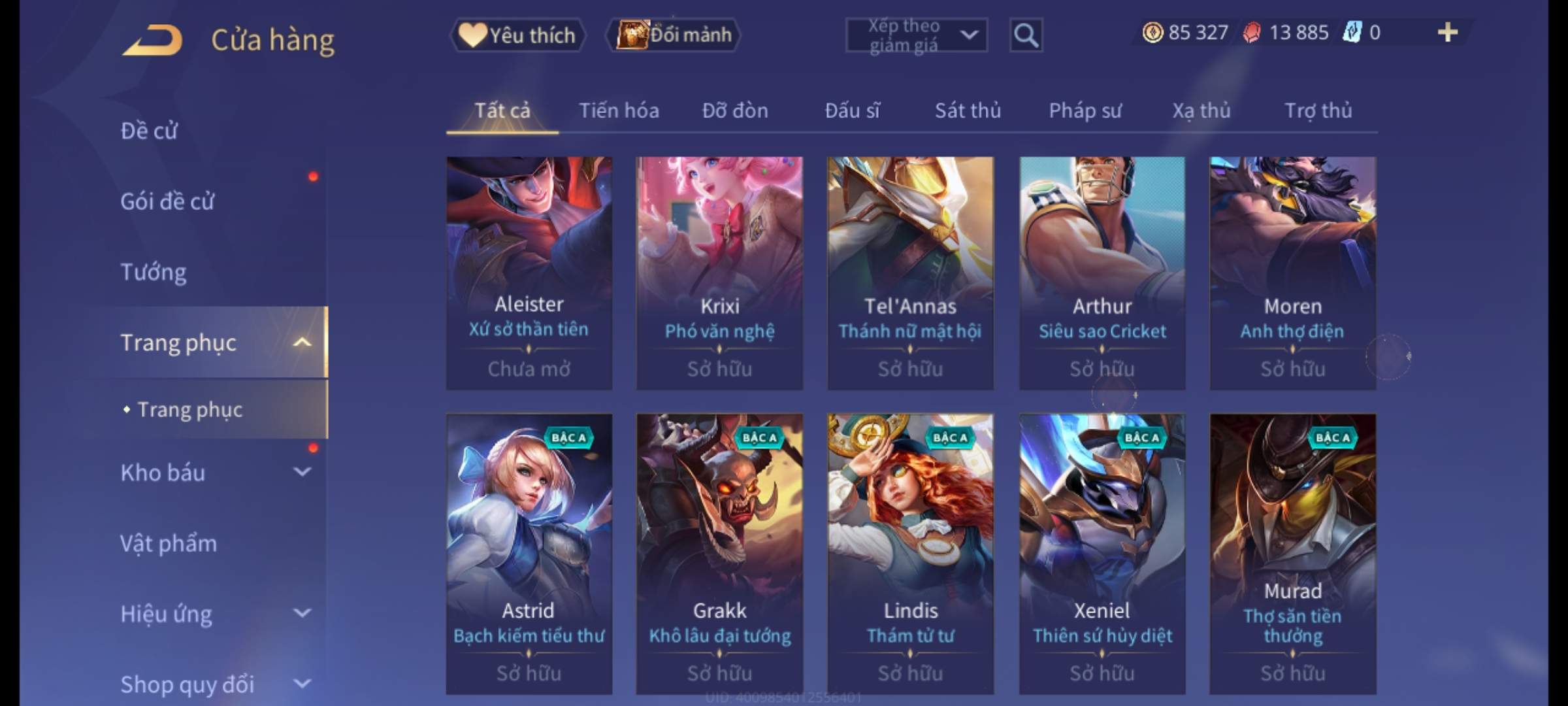The height and width of the screenshot is (706, 1568).
Task: Expand the Shop quy đổi section
Action: 302,684
